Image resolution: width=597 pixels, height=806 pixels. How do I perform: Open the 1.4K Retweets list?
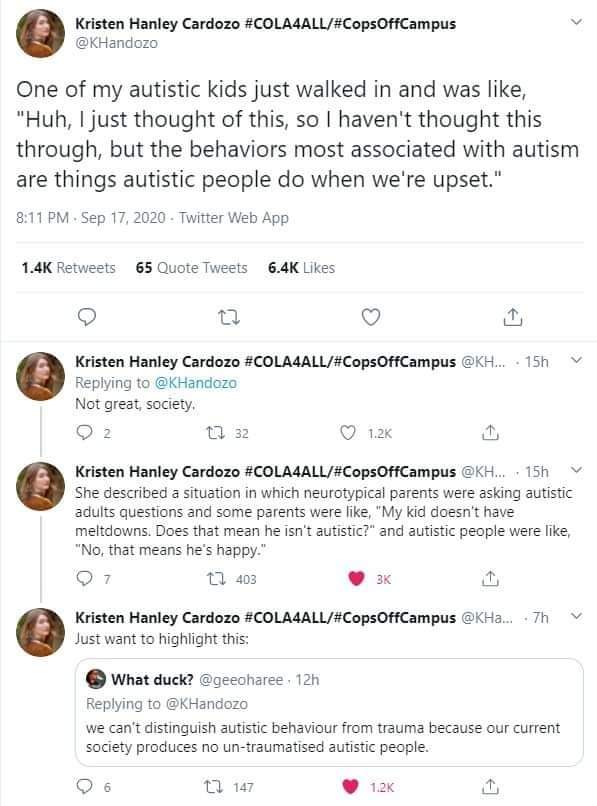click(68, 268)
